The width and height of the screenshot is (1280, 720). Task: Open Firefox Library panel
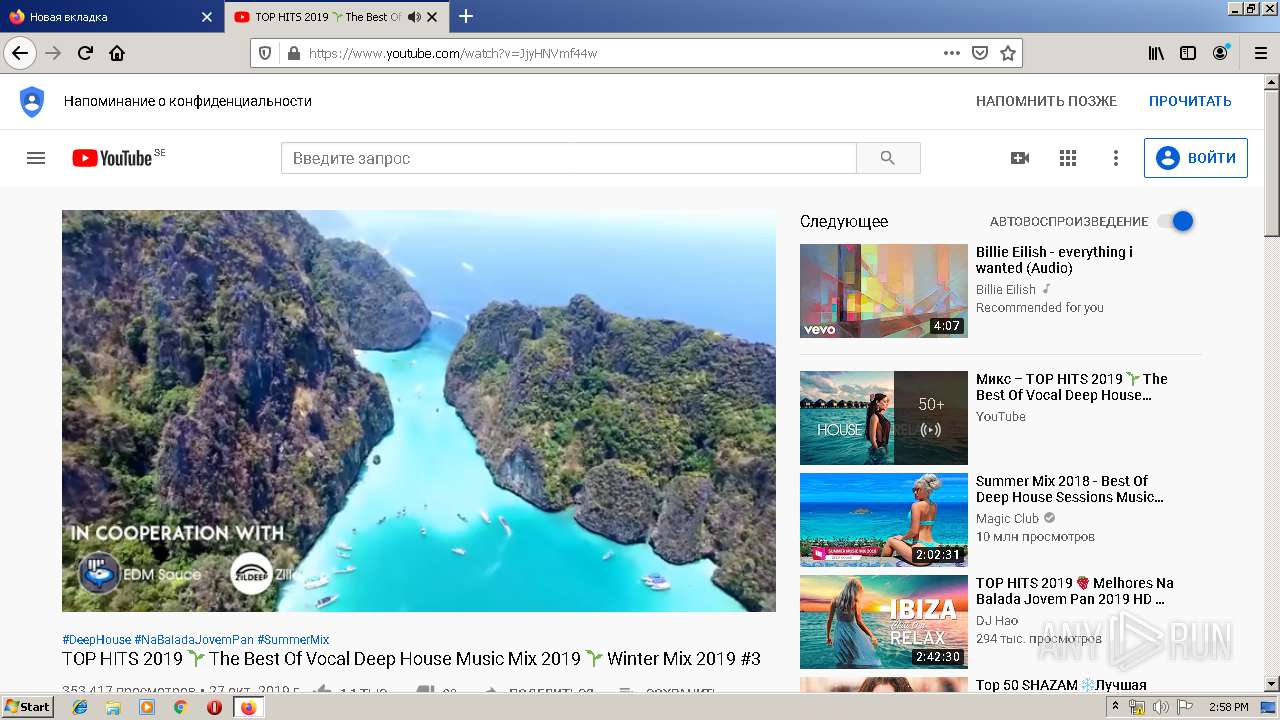coord(1156,53)
